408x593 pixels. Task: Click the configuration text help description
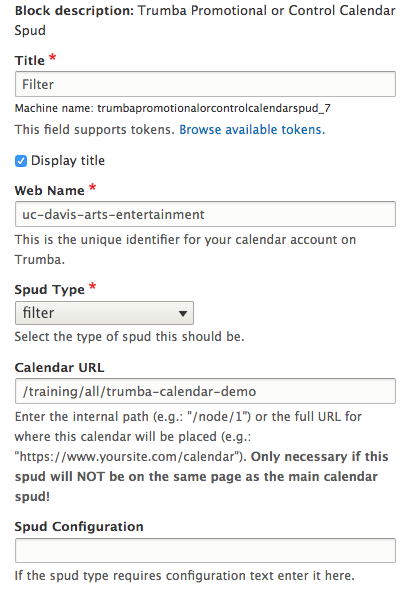(185, 576)
